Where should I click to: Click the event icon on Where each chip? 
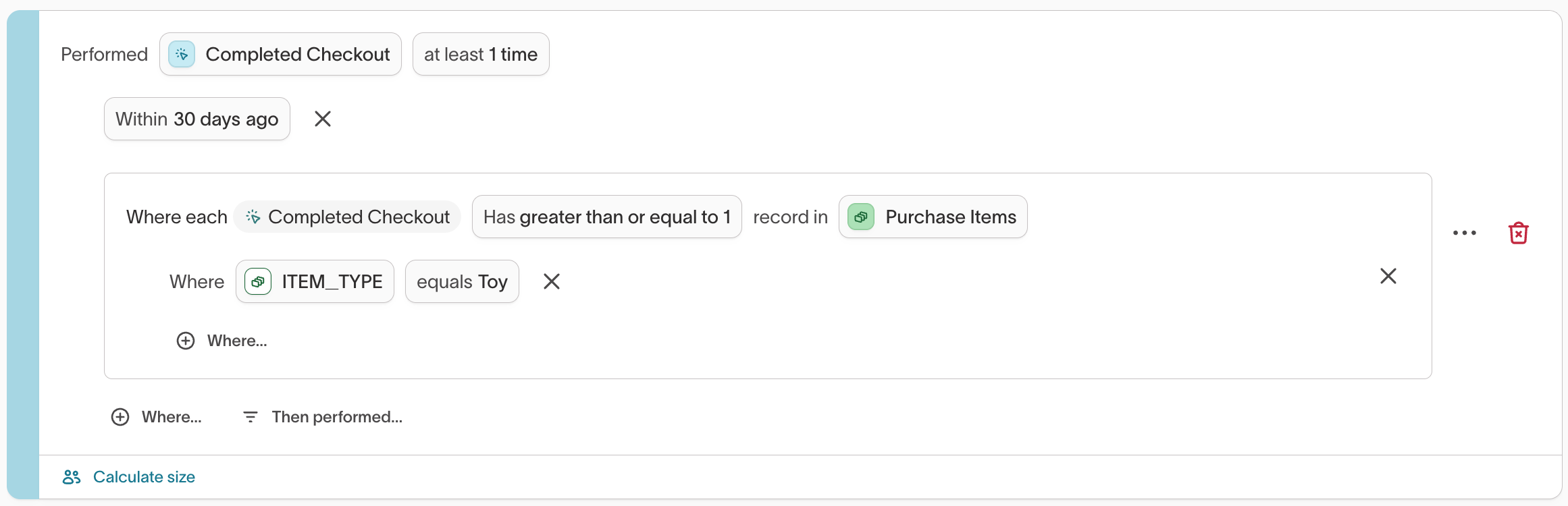coord(253,217)
